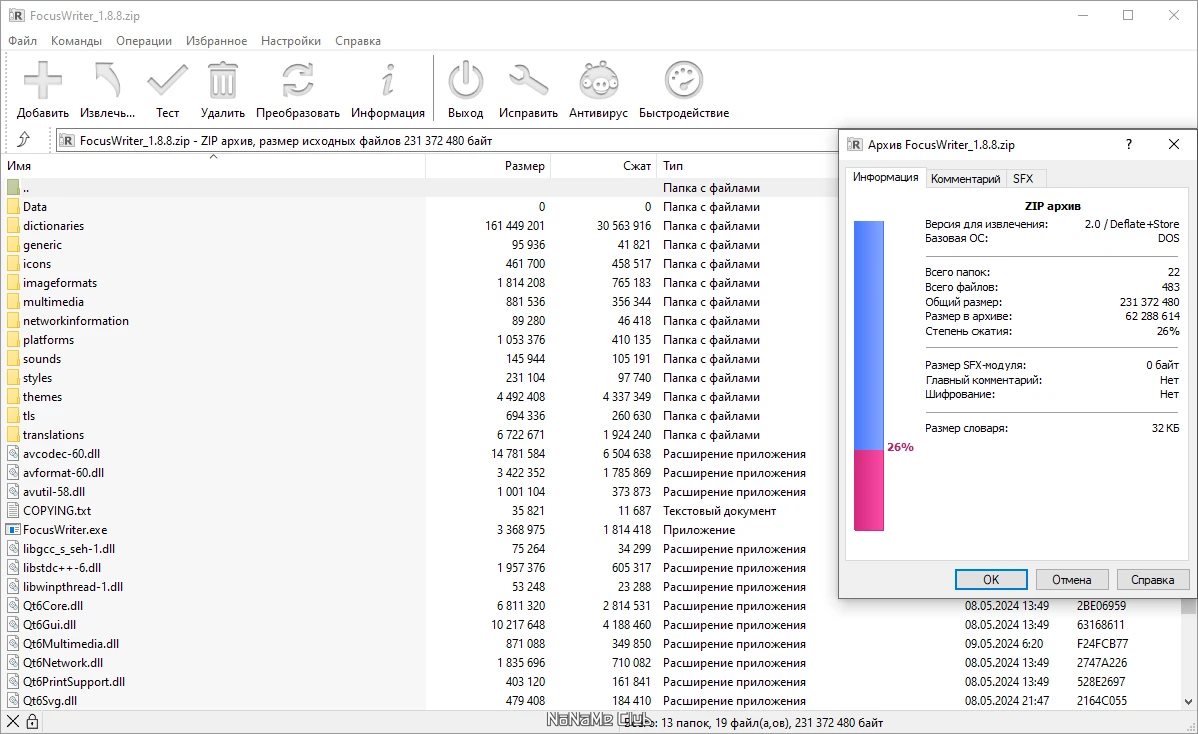
Task: Click the Extract archive toolbar icon
Action: pyautogui.click(x=107, y=81)
